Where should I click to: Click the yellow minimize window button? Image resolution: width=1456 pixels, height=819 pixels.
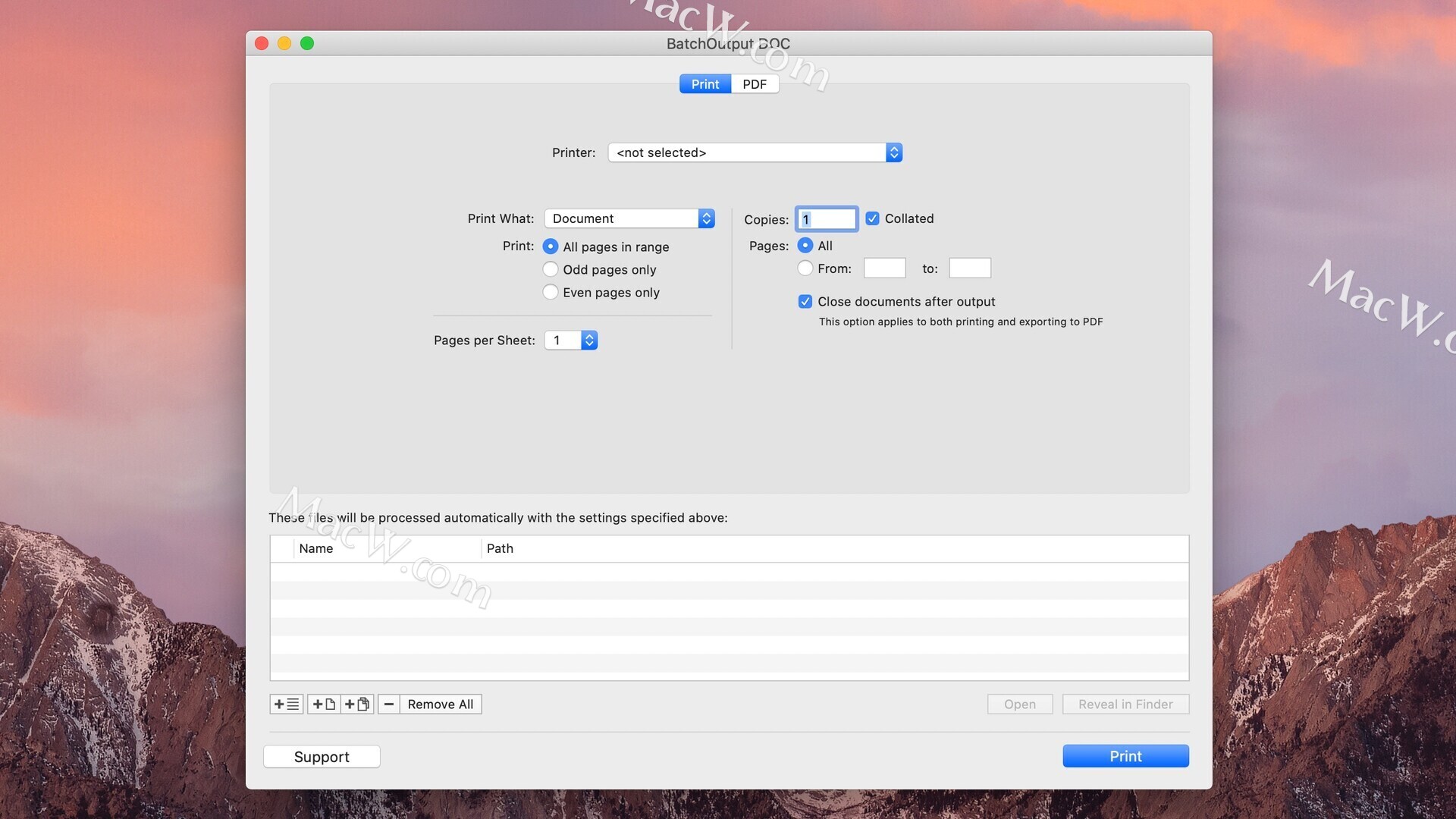(x=284, y=43)
